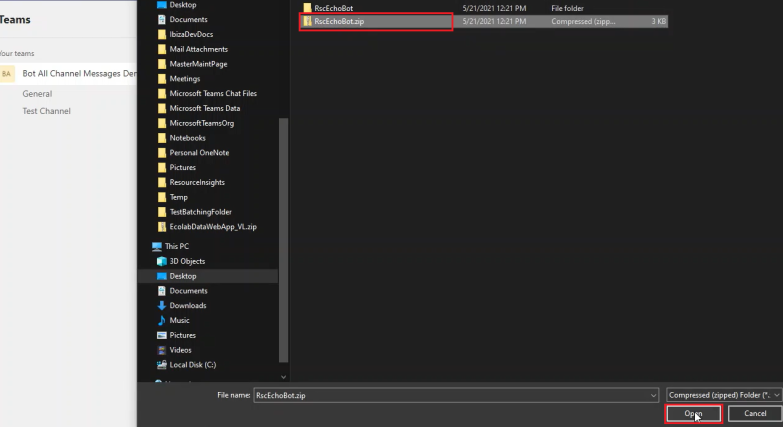Click the This PC computer icon
The image size is (783, 427).
click(x=157, y=246)
